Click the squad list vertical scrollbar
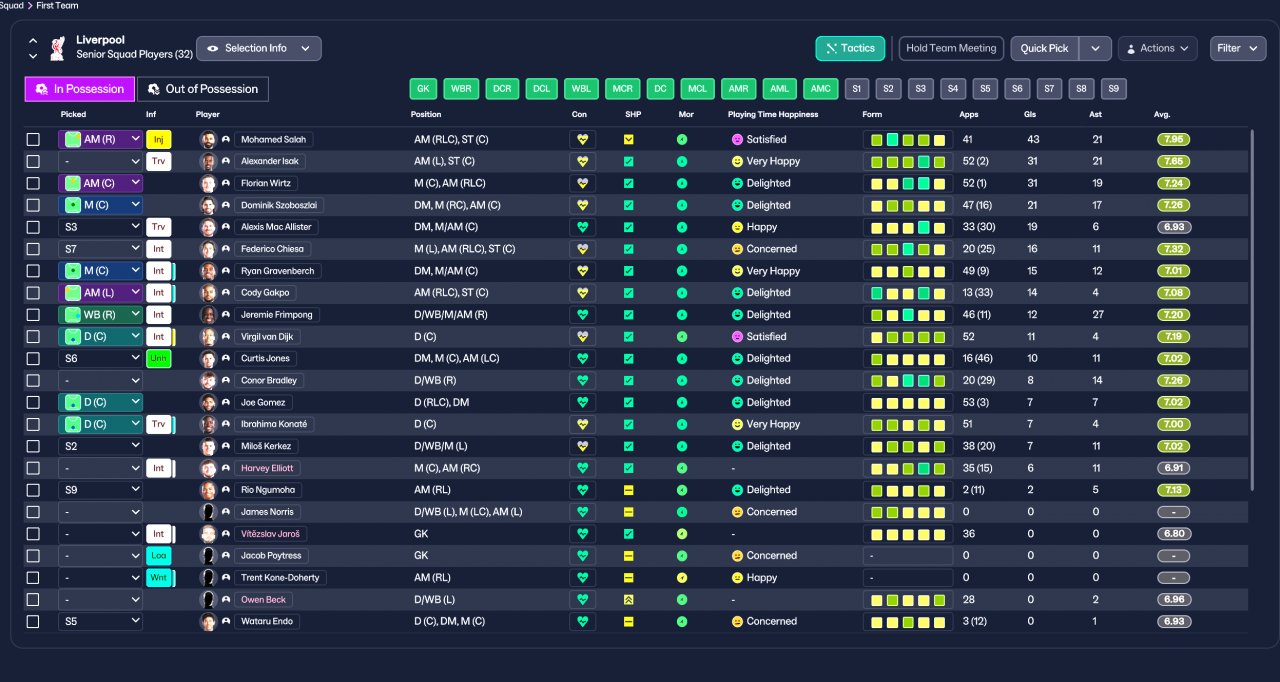Viewport: 1280px width, 682px height. coord(1253,310)
